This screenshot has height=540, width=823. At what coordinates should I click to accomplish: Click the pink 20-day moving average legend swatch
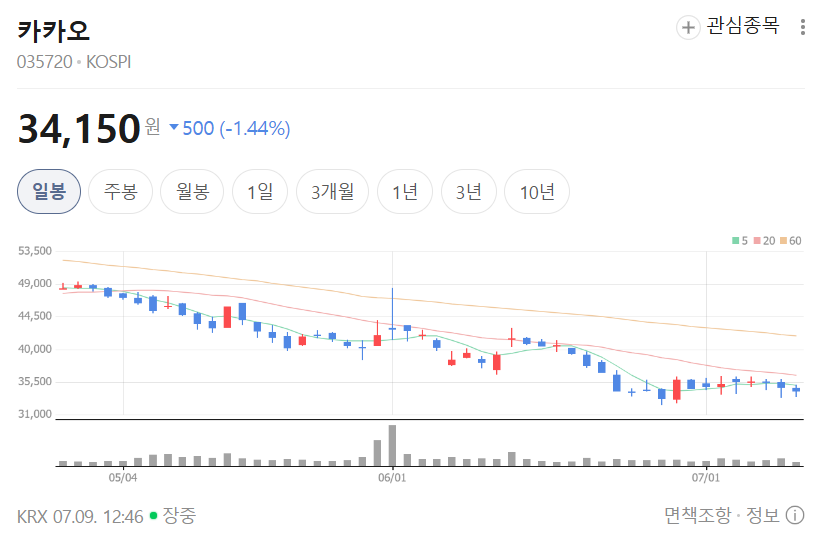757,241
